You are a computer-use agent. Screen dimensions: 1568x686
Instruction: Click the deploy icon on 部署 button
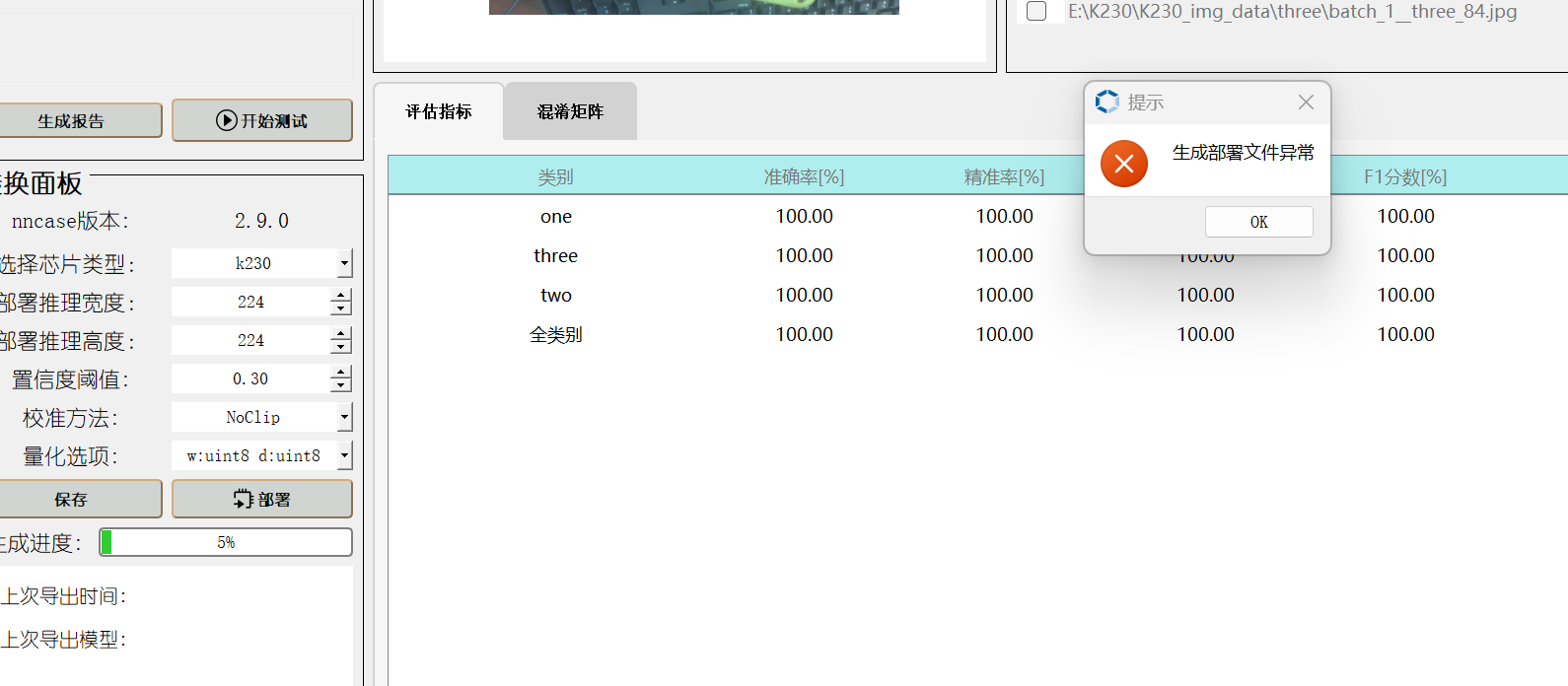(x=243, y=500)
